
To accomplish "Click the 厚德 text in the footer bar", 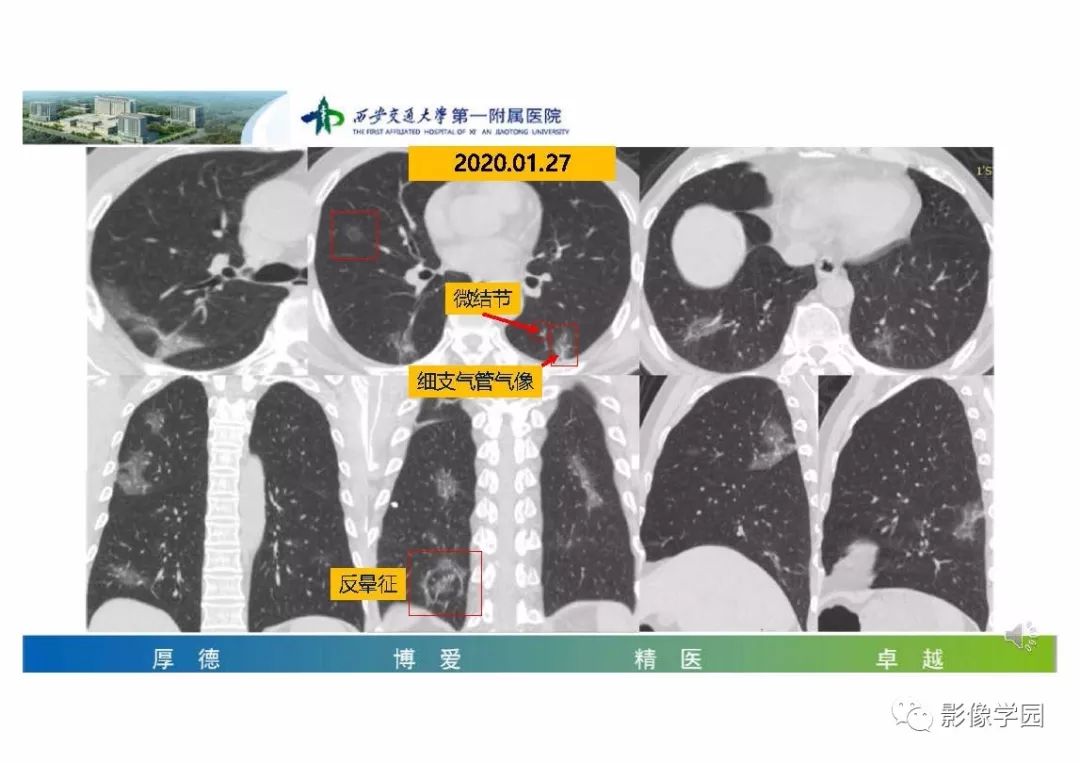I will [187, 659].
